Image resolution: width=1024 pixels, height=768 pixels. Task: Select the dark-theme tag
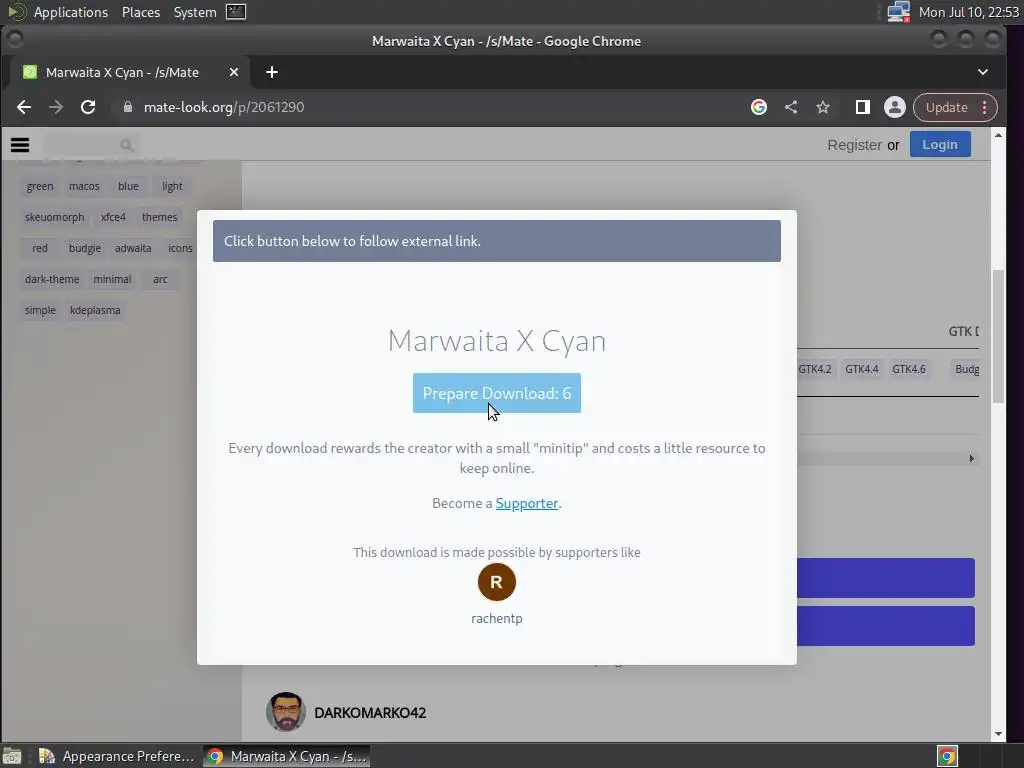(52, 280)
